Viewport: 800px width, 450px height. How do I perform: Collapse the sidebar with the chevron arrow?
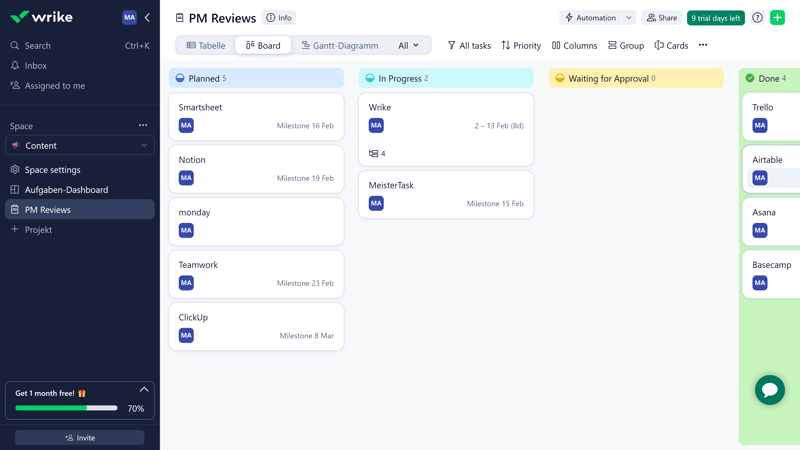[147, 17]
